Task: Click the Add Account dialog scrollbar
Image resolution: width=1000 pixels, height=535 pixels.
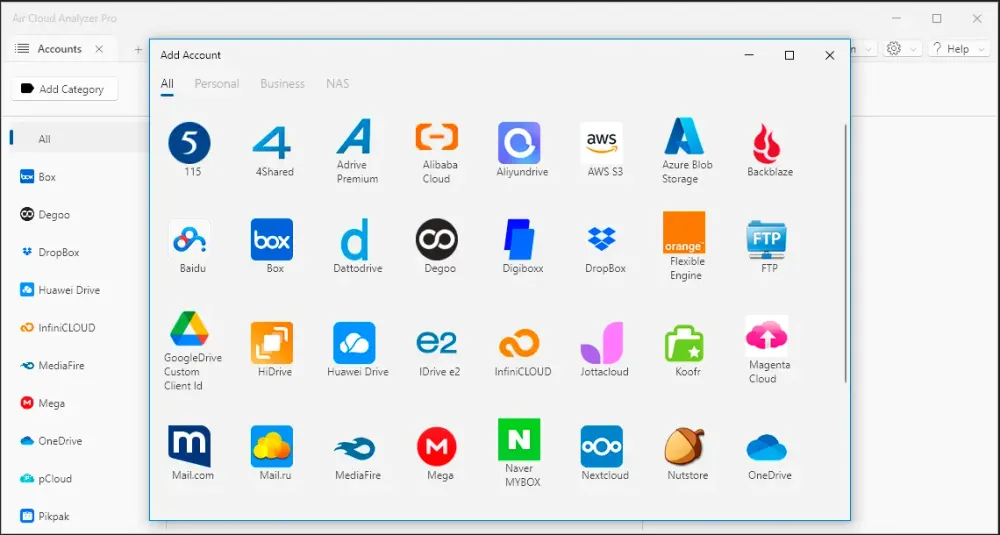Action: click(846, 253)
